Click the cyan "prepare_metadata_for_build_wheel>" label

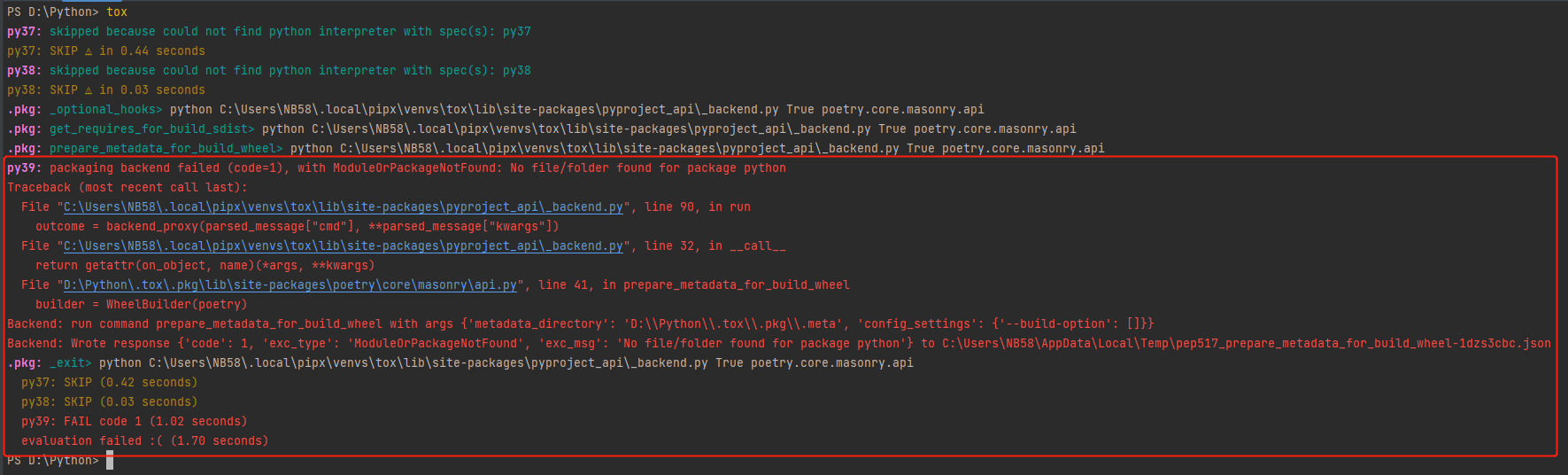pyautogui.click(x=166, y=149)
